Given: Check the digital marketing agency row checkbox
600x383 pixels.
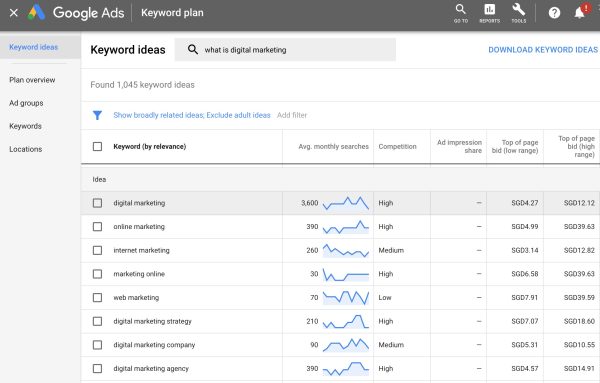Looking at the screenshot, I should [98, 369].
